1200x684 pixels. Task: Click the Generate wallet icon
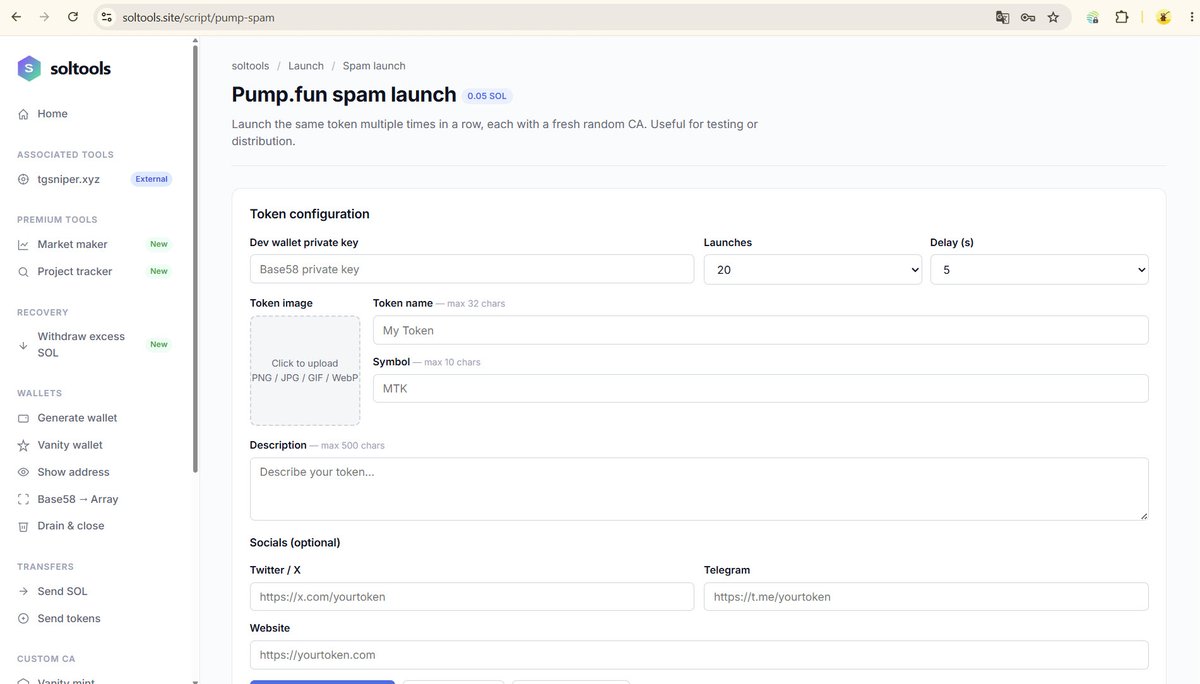[23, 418]
